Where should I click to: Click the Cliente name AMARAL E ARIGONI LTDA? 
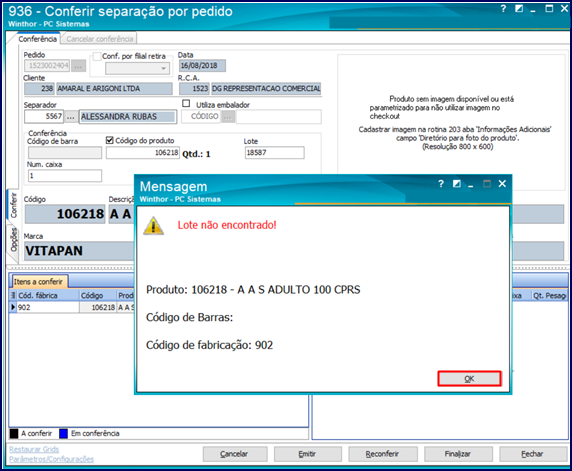coord(114,89)
